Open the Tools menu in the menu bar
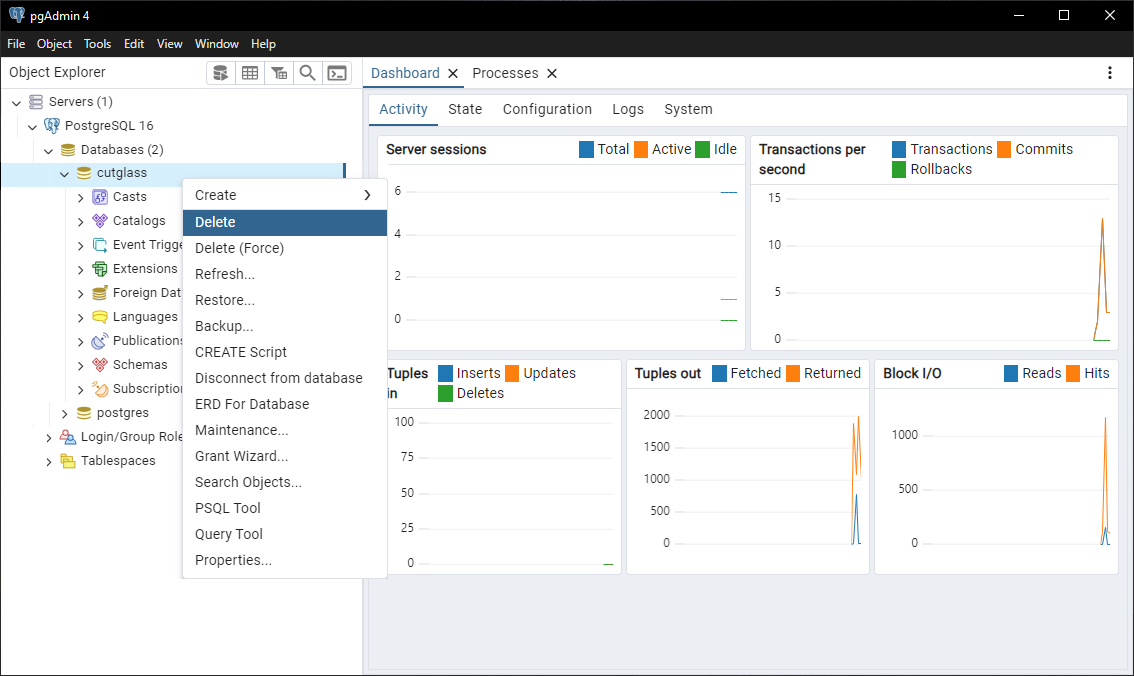Screen dimensions: 1134x676 click(x=97, y=44)
